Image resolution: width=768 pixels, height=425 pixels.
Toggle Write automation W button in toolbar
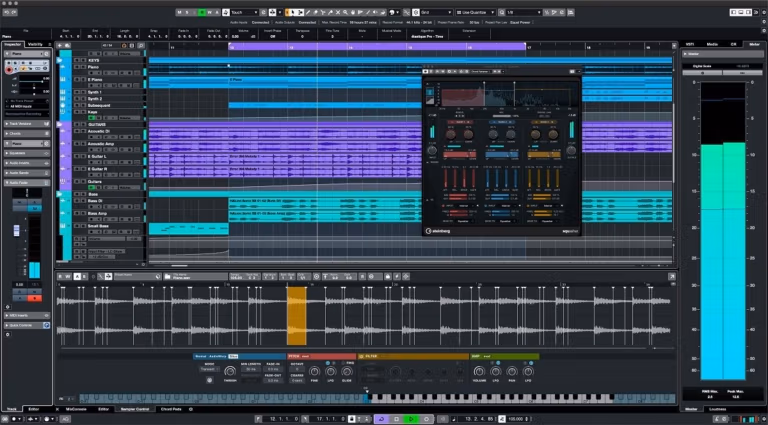pos(210,12)
